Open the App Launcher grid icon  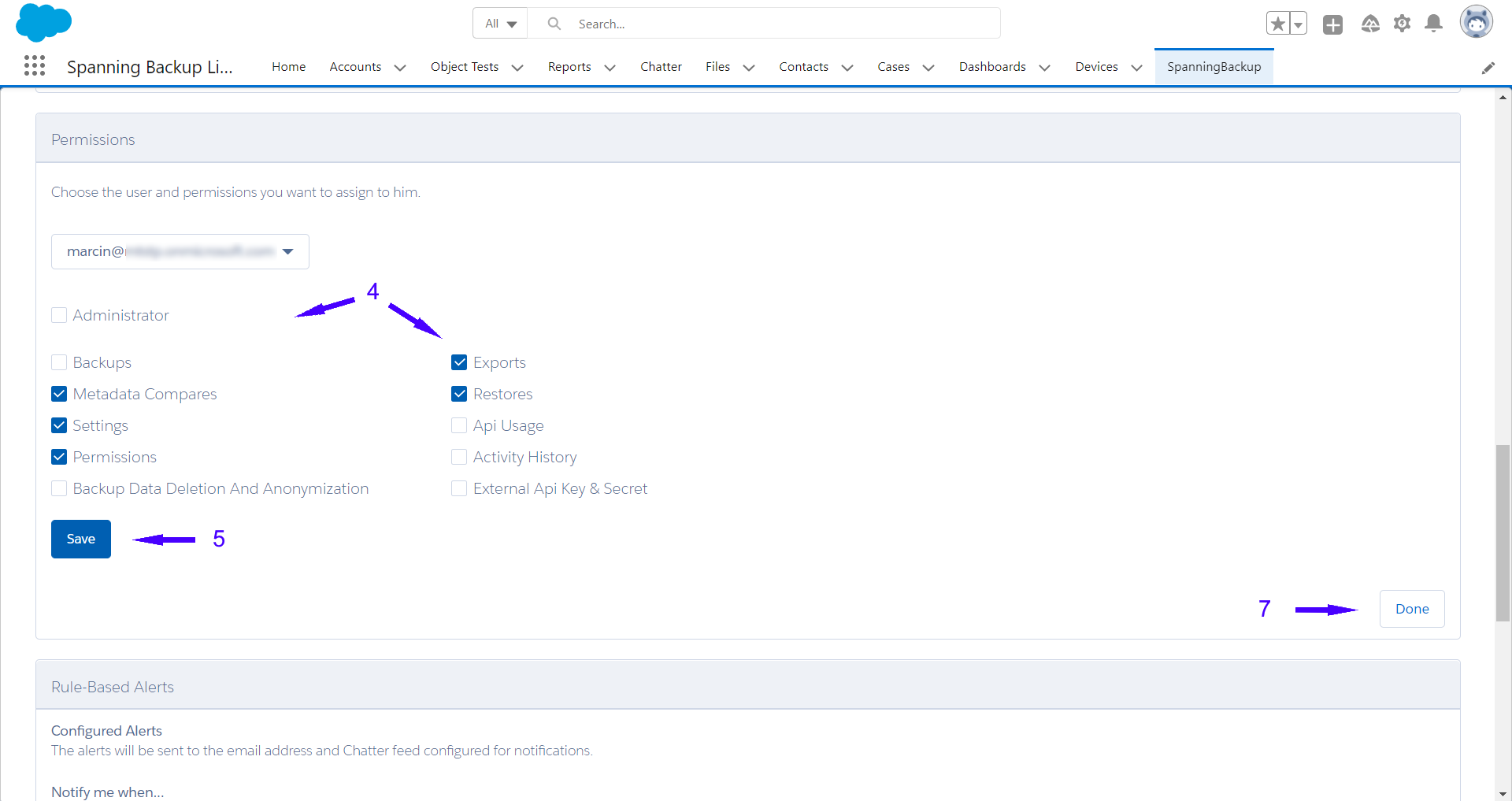click(34, 65)
